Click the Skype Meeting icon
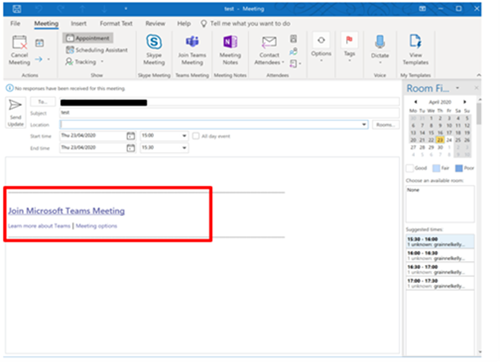This screenshot has width=500, height=362. pyautogui.click(x=154, y=42)
